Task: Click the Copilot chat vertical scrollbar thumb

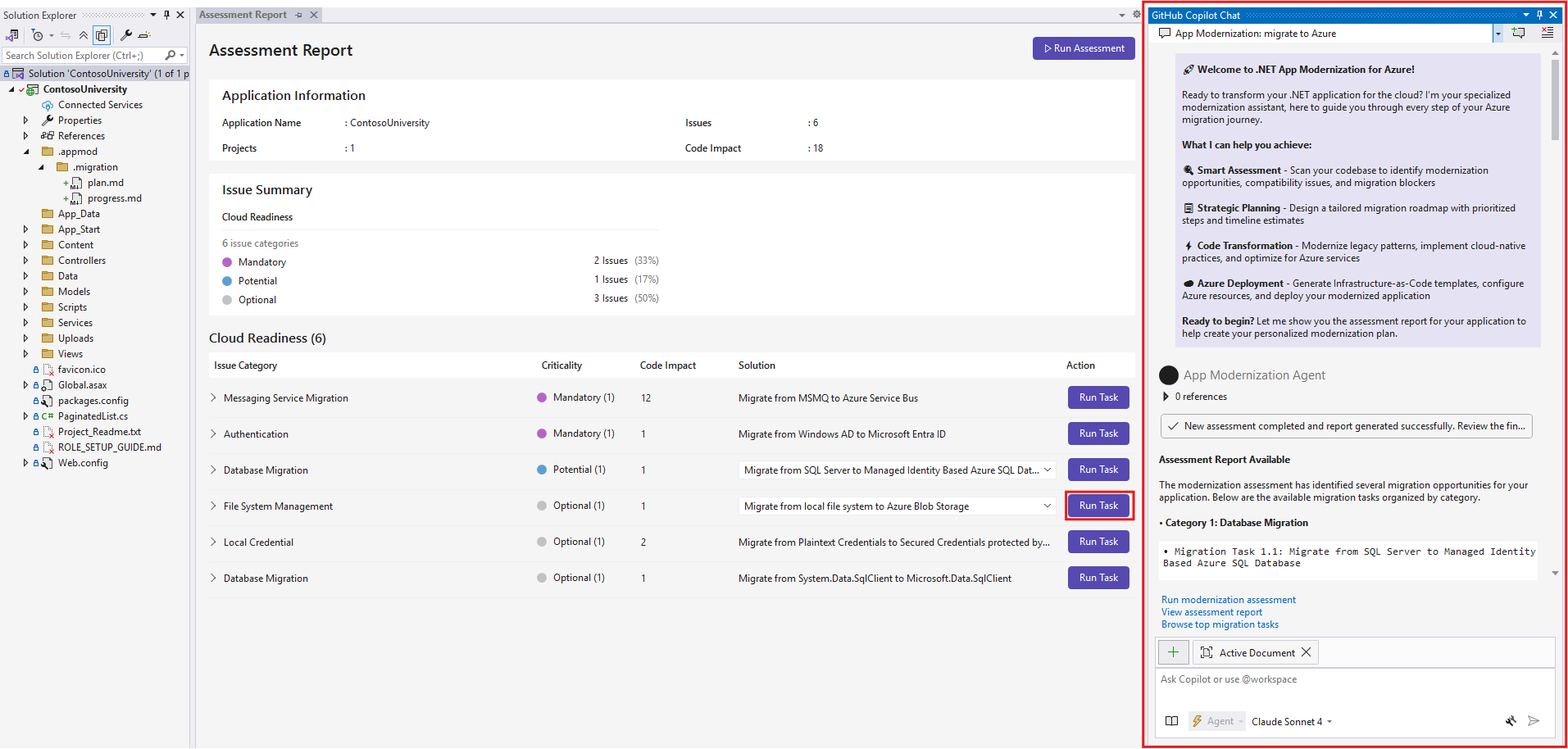Action: [x=1555, y=98]
